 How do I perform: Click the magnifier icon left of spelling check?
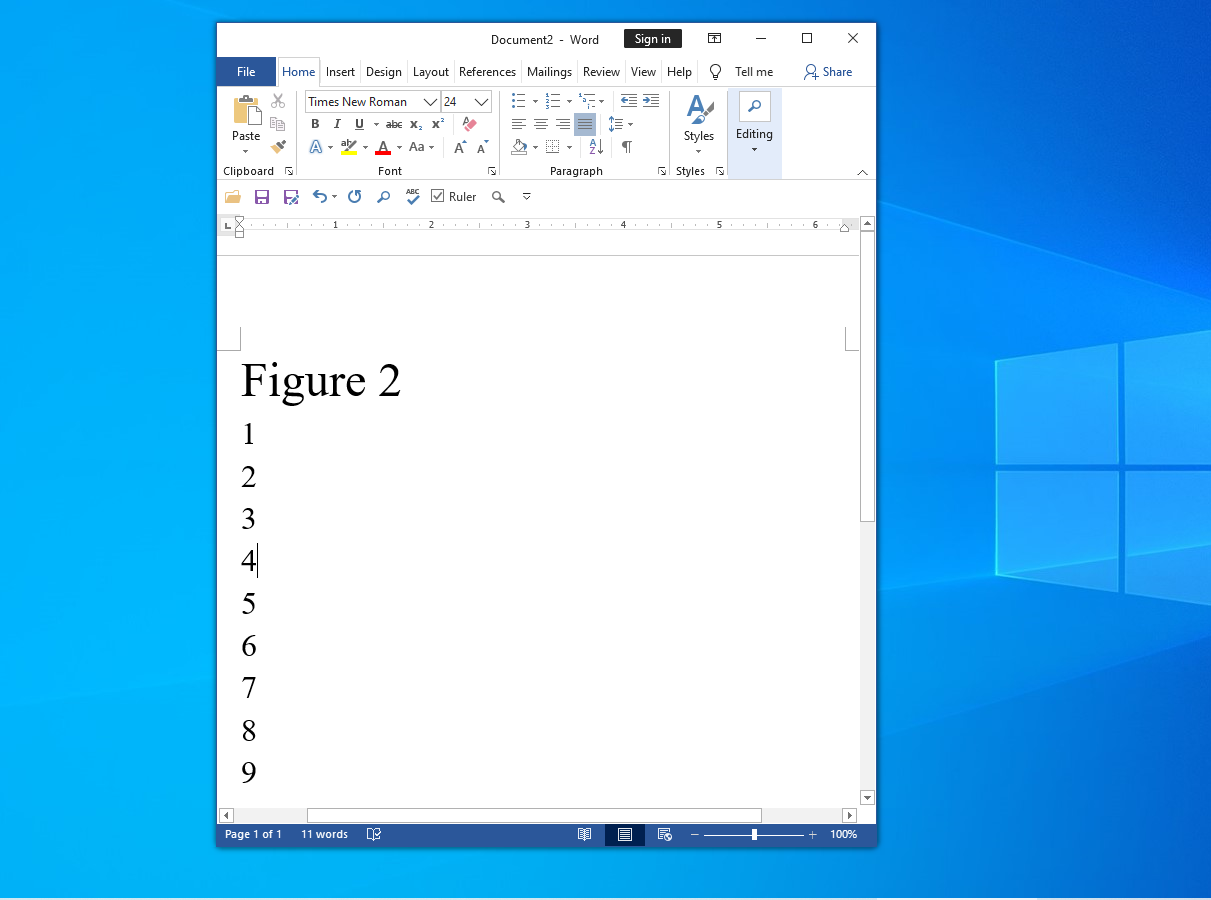click(x=383, y=197)
